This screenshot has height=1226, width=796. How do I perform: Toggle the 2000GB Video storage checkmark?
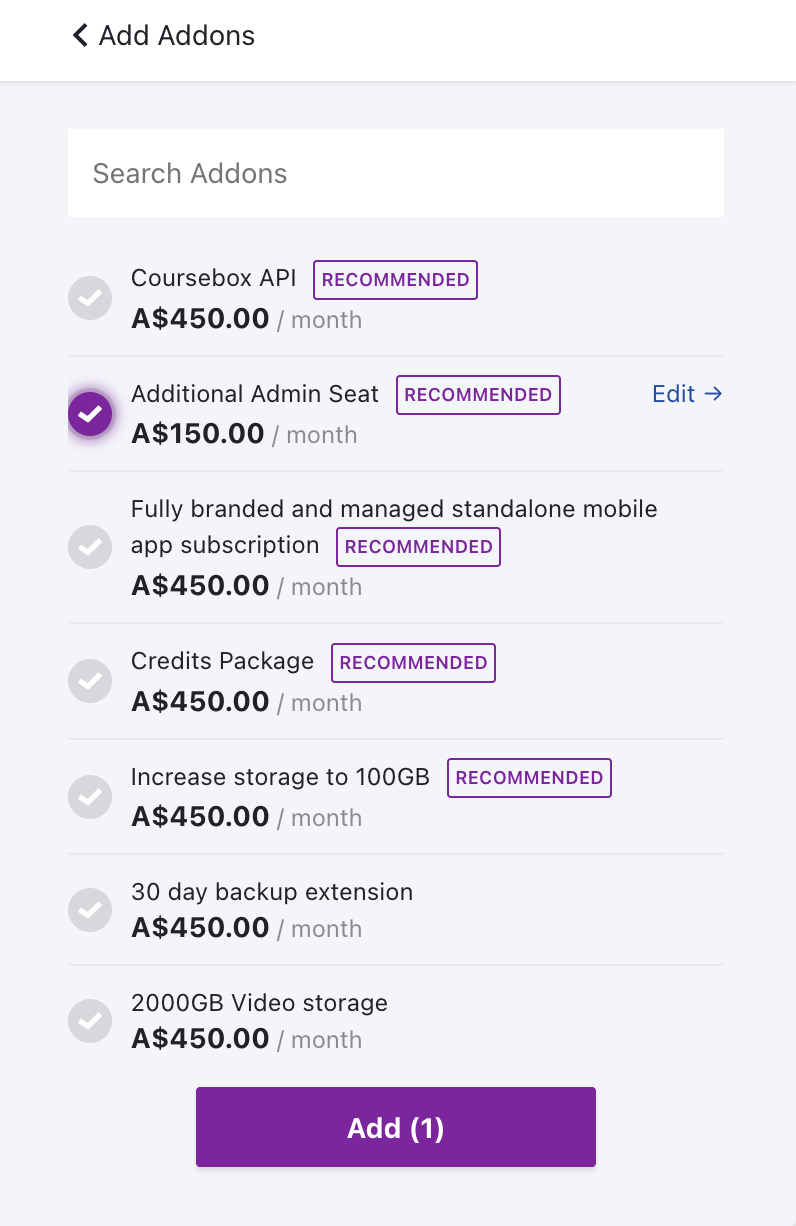click(90, 1021)
